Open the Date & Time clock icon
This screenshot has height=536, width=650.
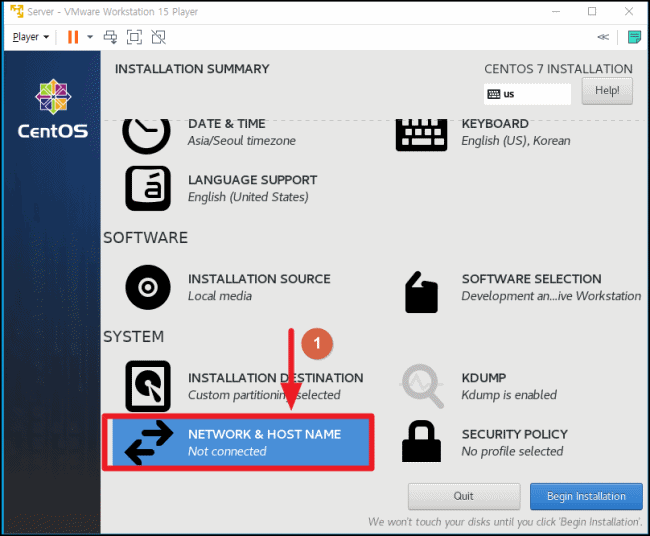(x=146, y=136)
